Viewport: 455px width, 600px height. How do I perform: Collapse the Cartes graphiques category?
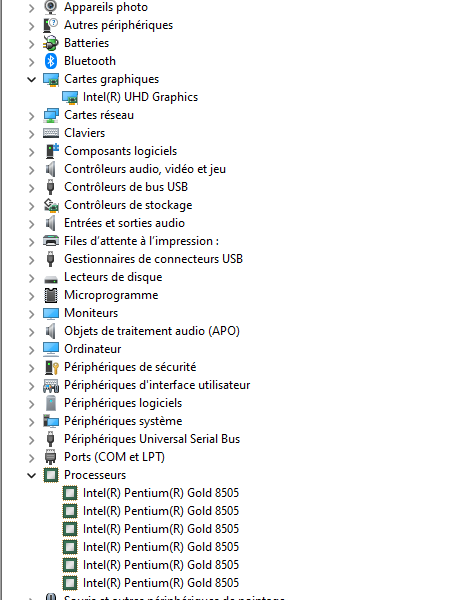tap(31, 79)
